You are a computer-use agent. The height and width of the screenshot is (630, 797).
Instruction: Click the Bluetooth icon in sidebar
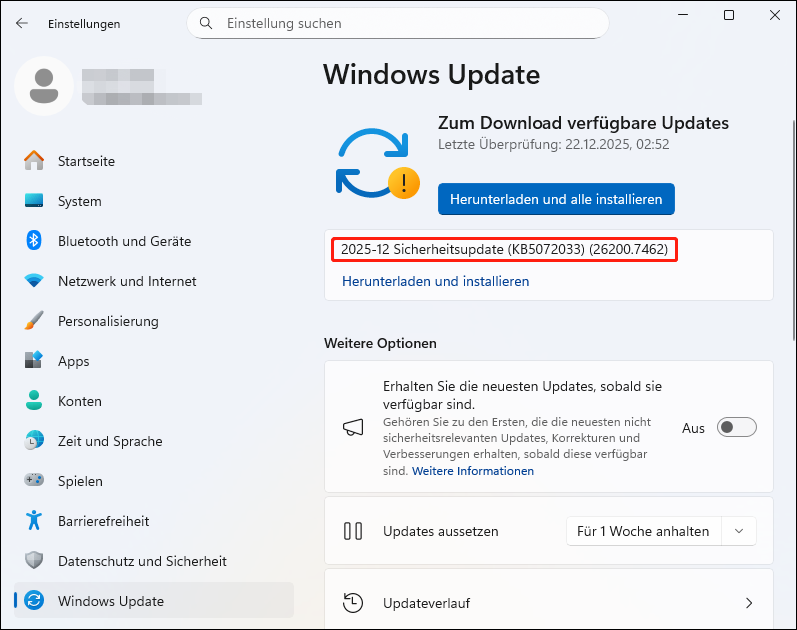coord(34,241)
